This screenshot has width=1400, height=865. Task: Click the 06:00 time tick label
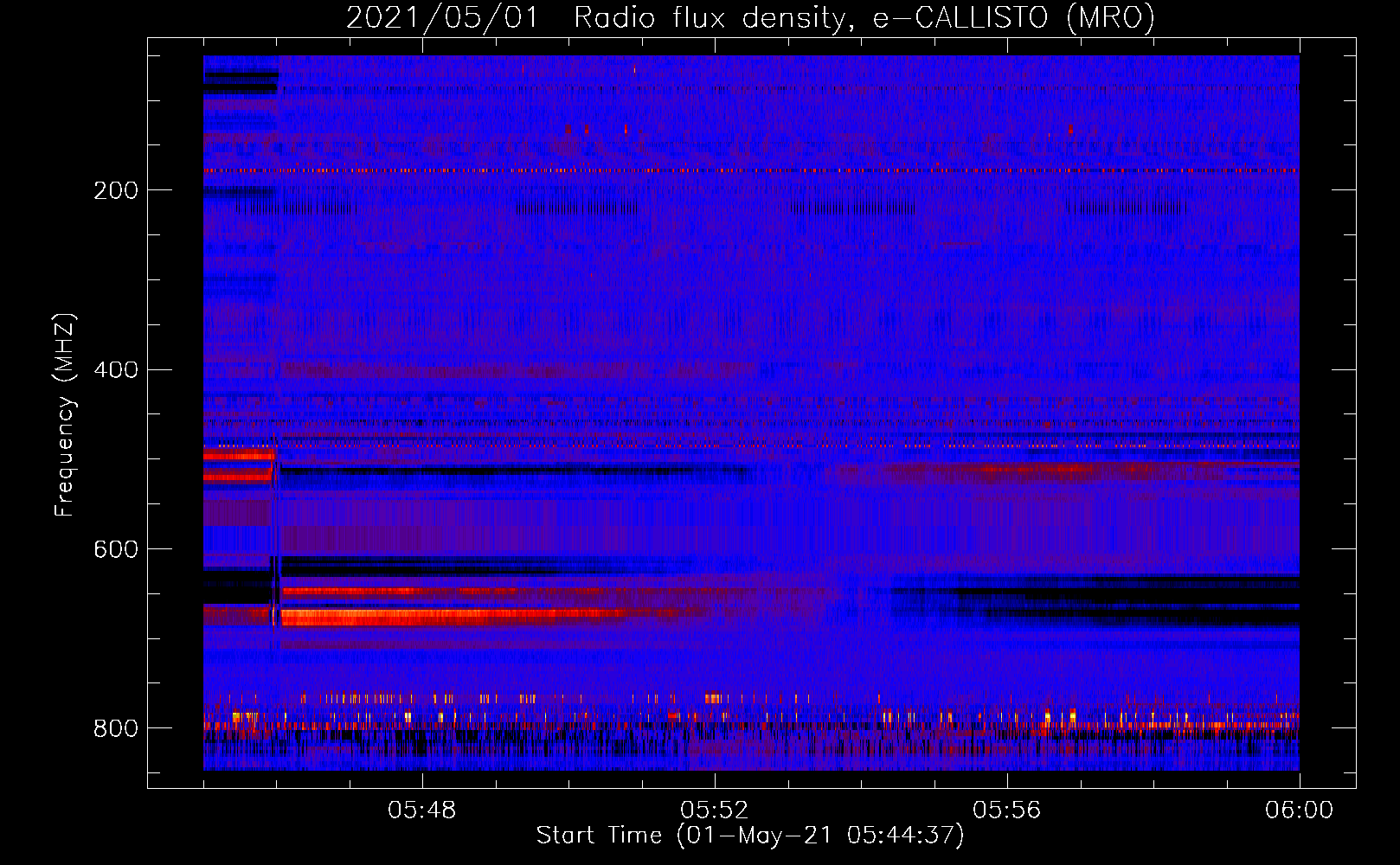coord(1300,811)
